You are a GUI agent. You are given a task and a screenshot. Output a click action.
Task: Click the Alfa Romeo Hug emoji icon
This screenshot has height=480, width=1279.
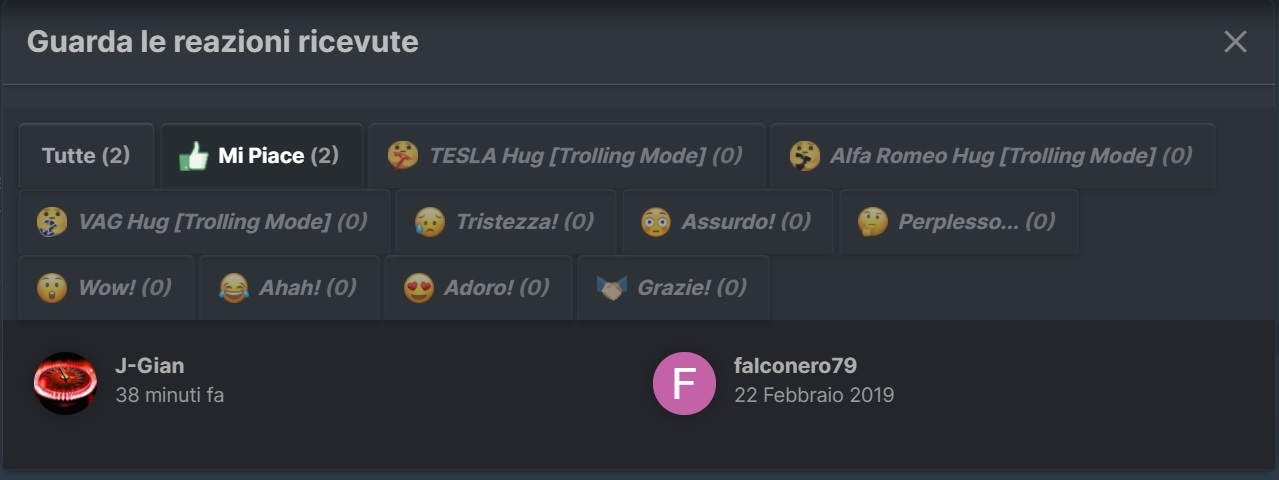point(804,155)
